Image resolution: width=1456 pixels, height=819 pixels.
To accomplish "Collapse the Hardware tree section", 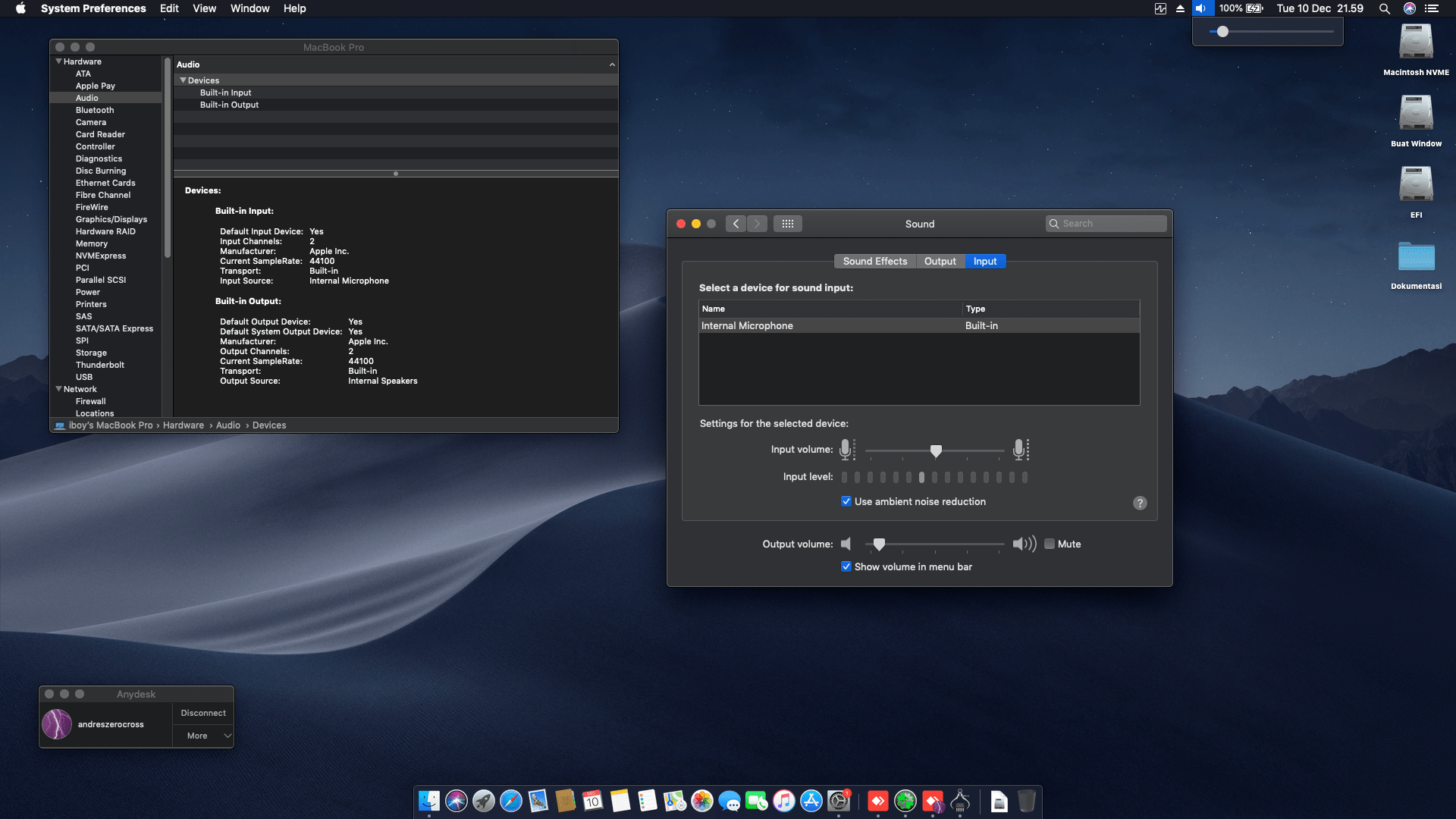I will [58, 61].
